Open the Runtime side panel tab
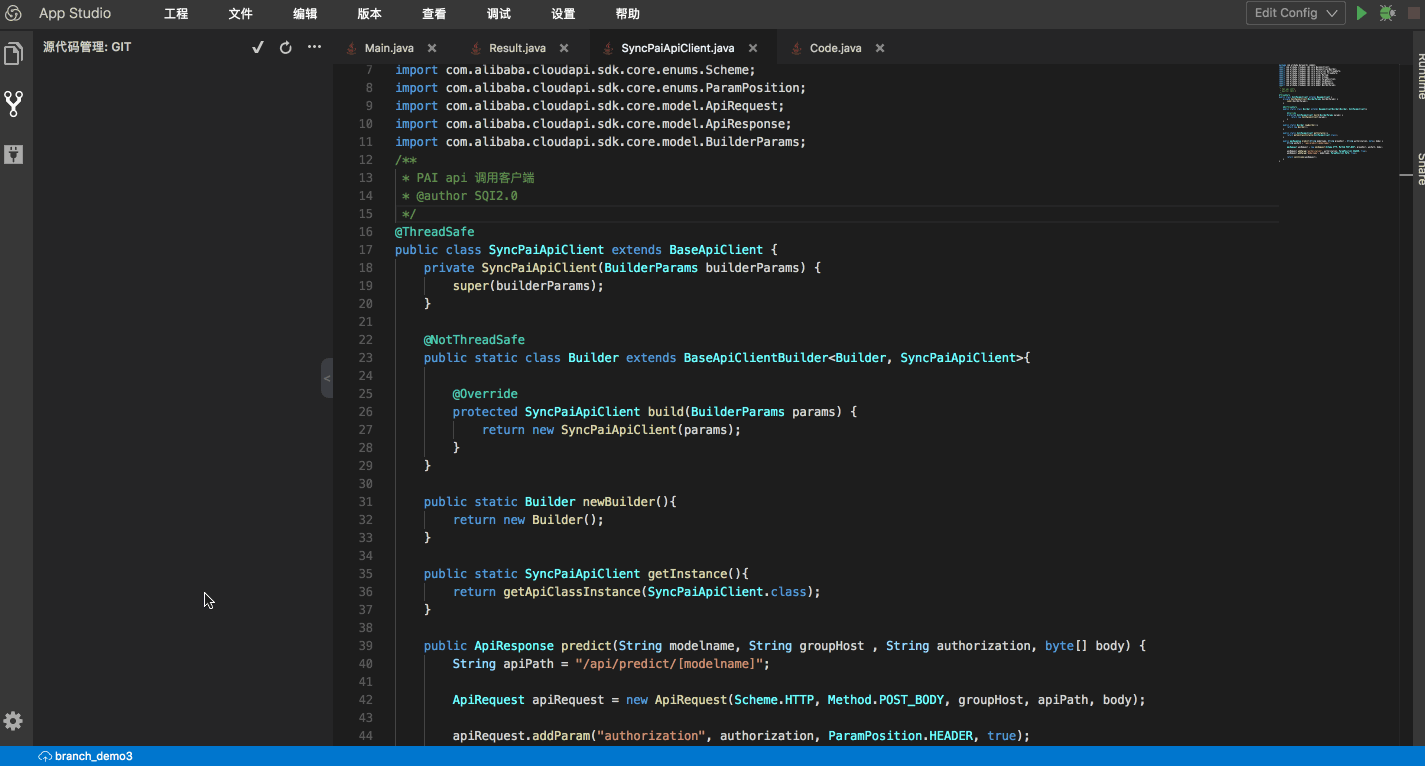 tap(1420, 73)
